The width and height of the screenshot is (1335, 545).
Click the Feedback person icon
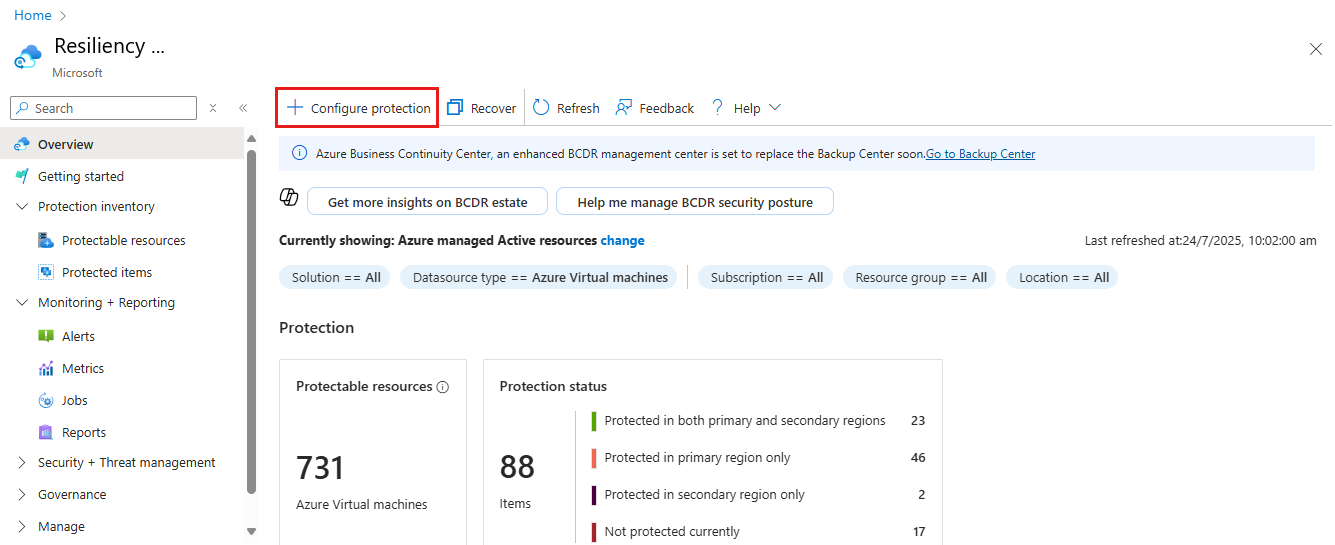click(624, 108)
